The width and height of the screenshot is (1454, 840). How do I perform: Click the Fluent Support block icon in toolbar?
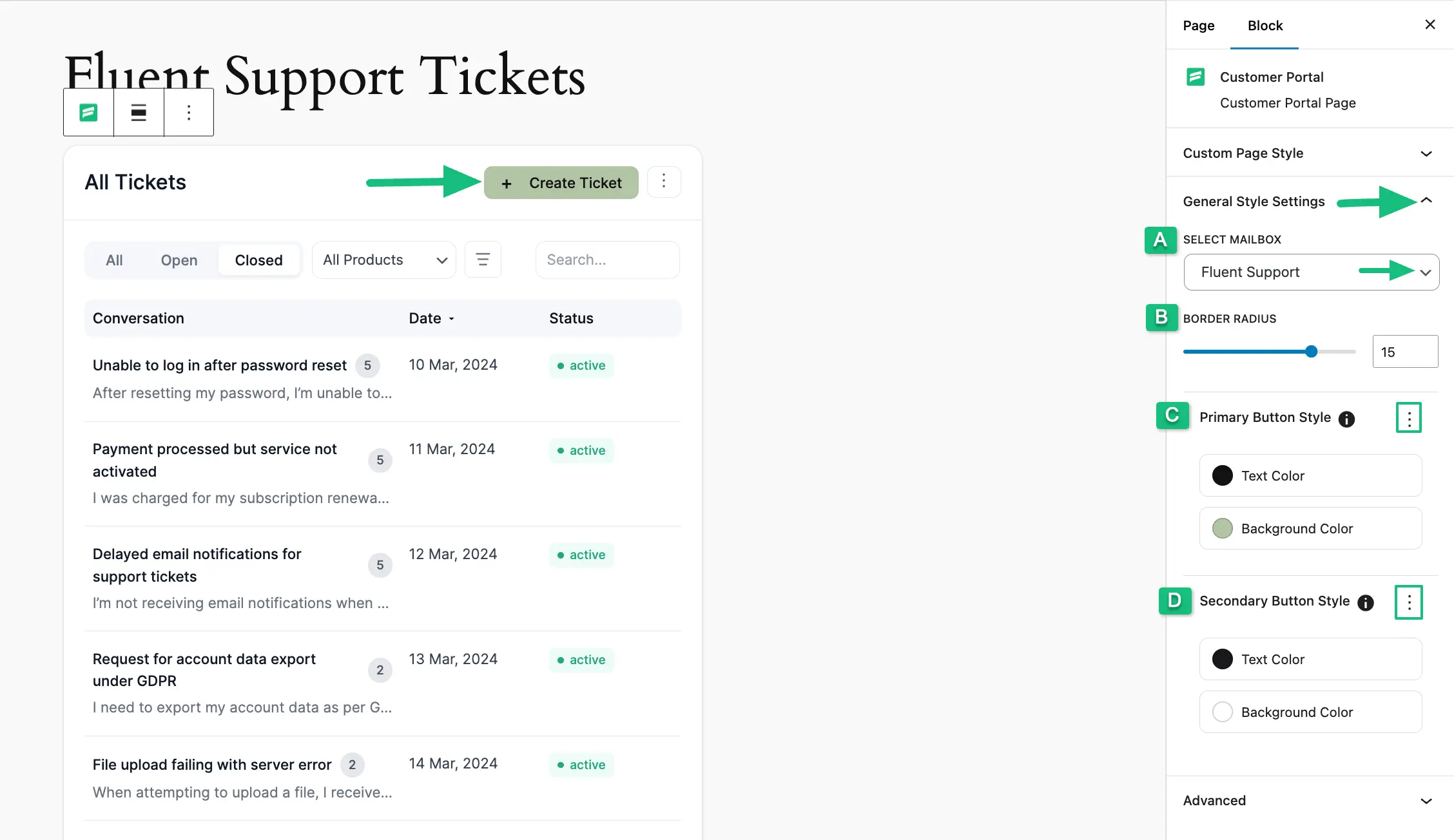coord(89,113)
